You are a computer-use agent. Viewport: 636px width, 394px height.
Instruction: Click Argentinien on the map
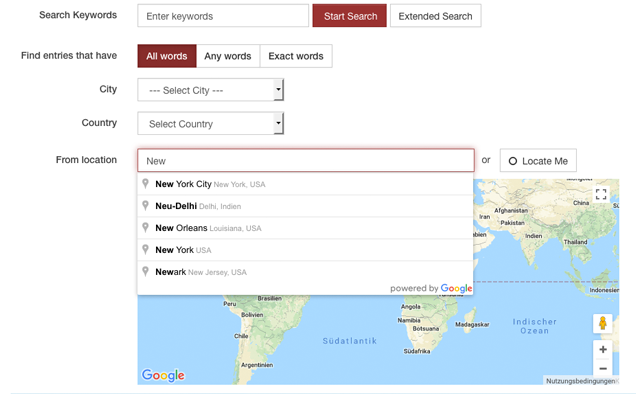coord(257,365)
